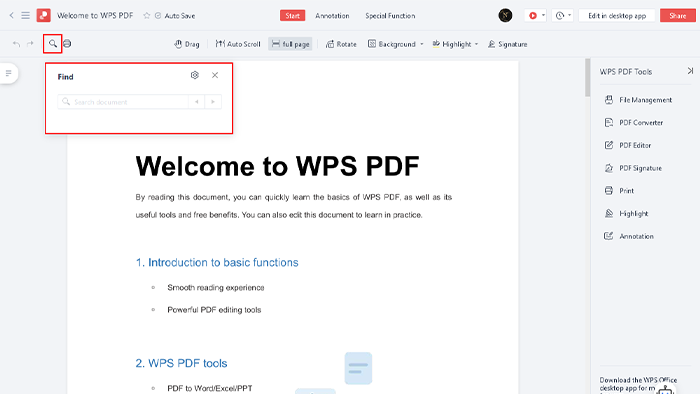This screenshot has height=394, width=700.
Task: Expand the history dropdown arrow
Action: [569, 16]
